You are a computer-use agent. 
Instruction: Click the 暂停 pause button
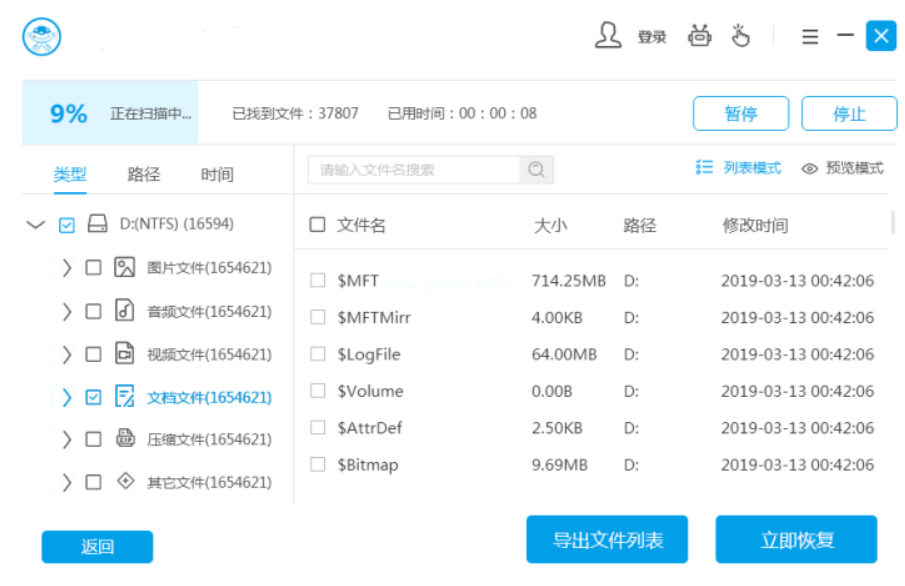[x=740, y=113]
